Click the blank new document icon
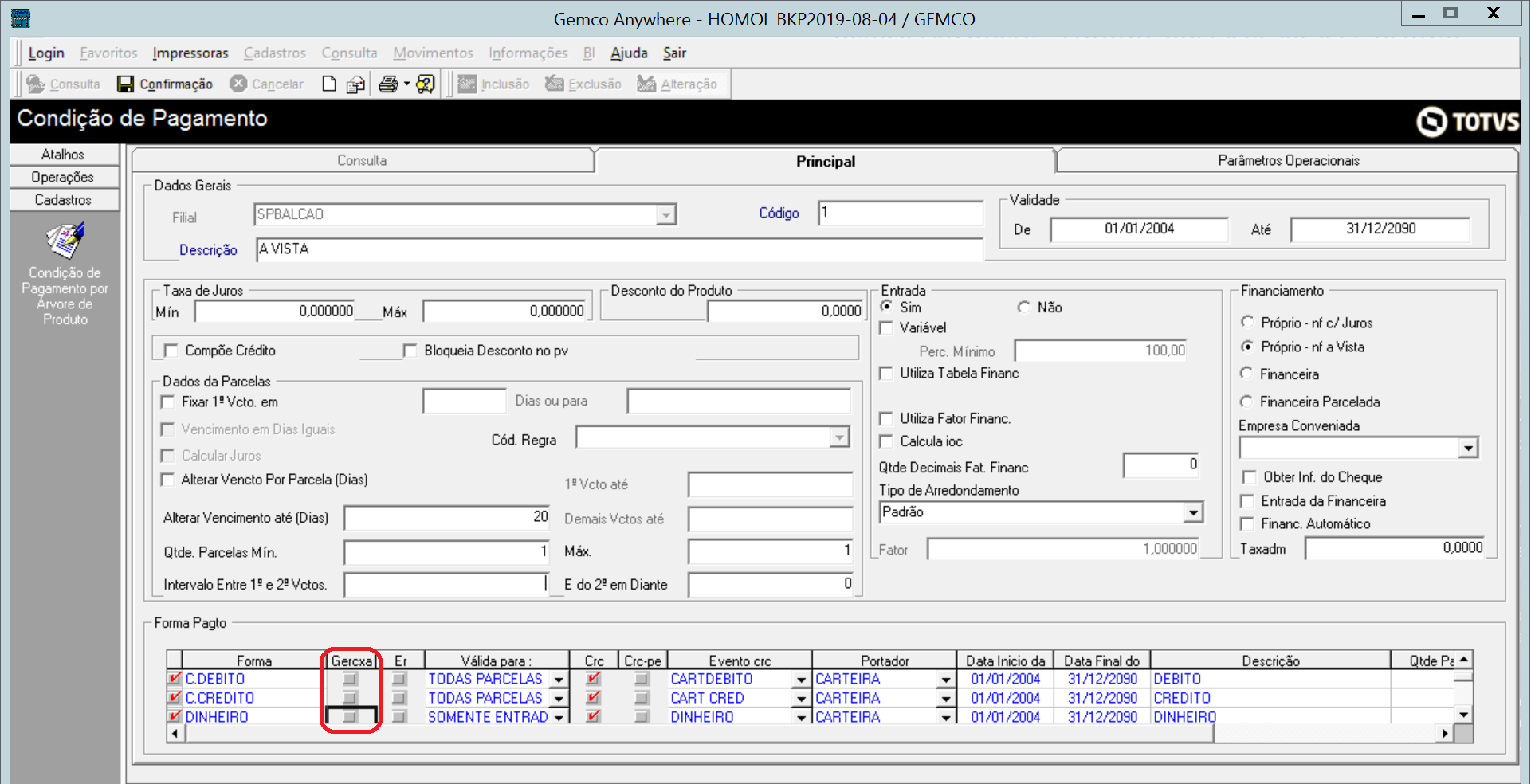Screen dimensions: 1531x784 pyautogui.click(x=329, y=84)
